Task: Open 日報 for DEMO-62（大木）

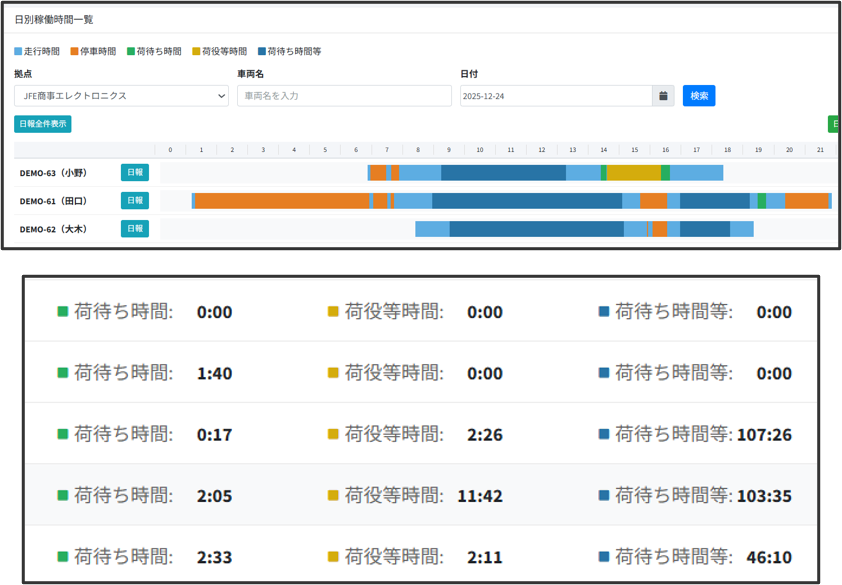Action: tap(135, 228)
